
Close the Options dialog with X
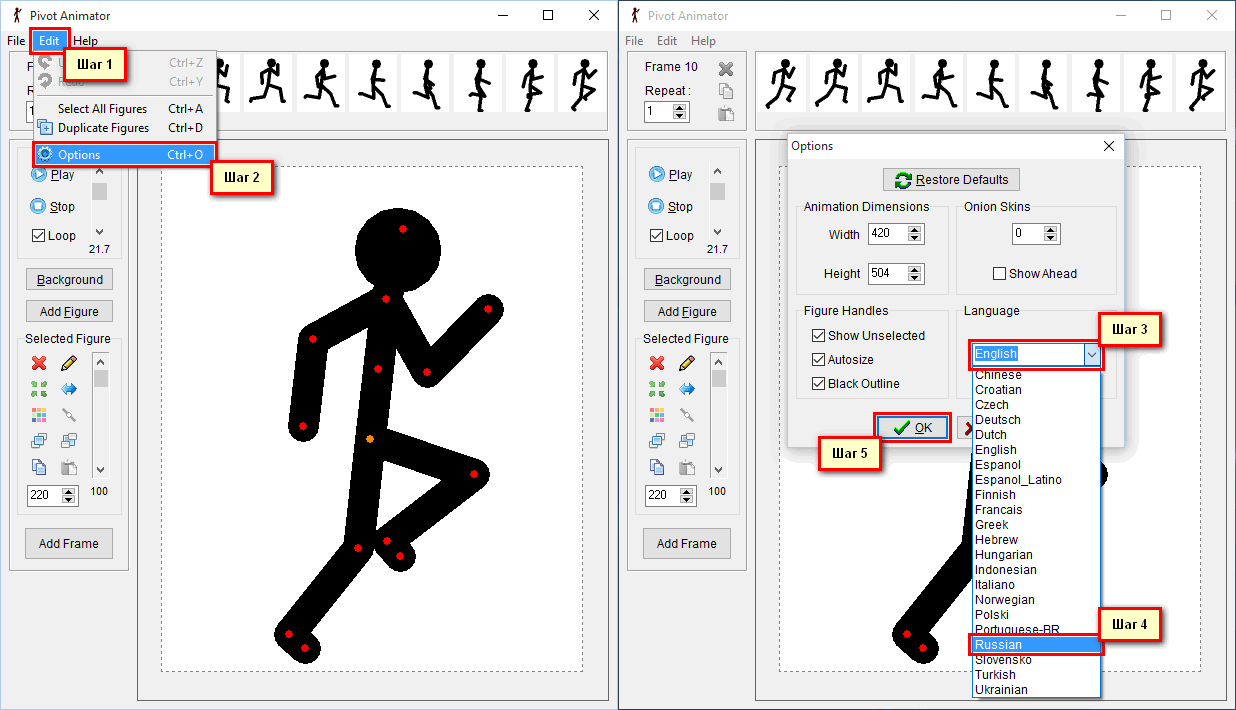pos(1108,146)
